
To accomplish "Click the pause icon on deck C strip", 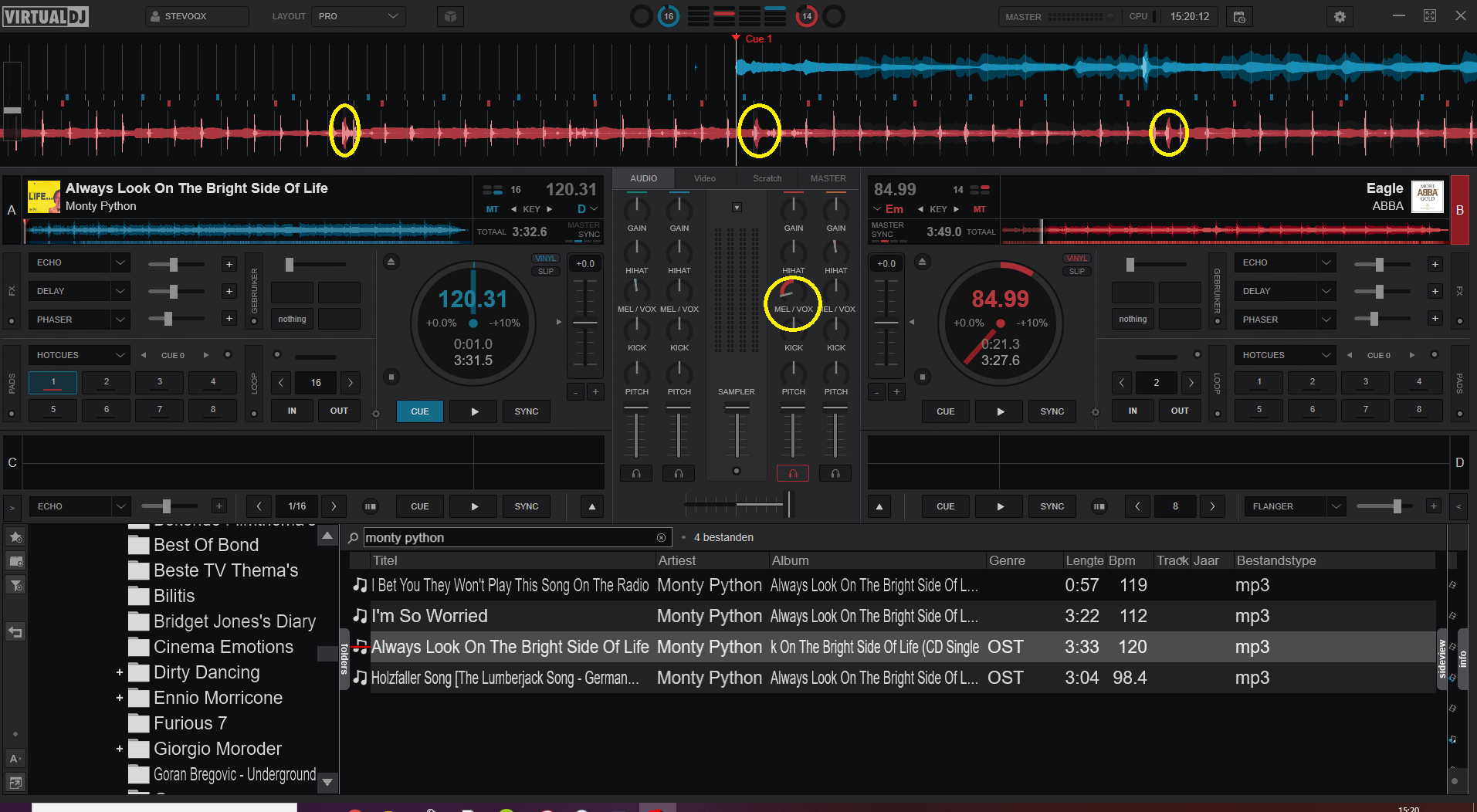I will coord(371,506).
